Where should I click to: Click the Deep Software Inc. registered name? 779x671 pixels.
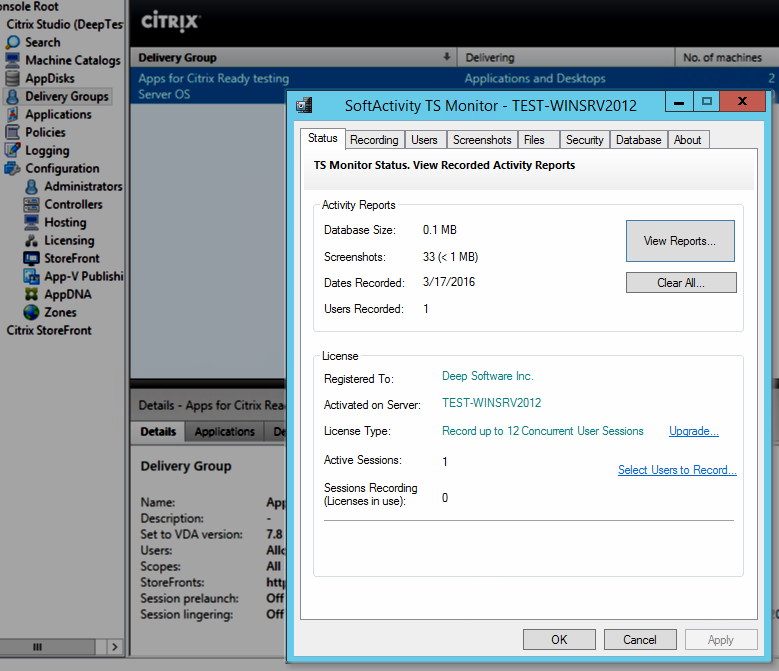(488, 376)
